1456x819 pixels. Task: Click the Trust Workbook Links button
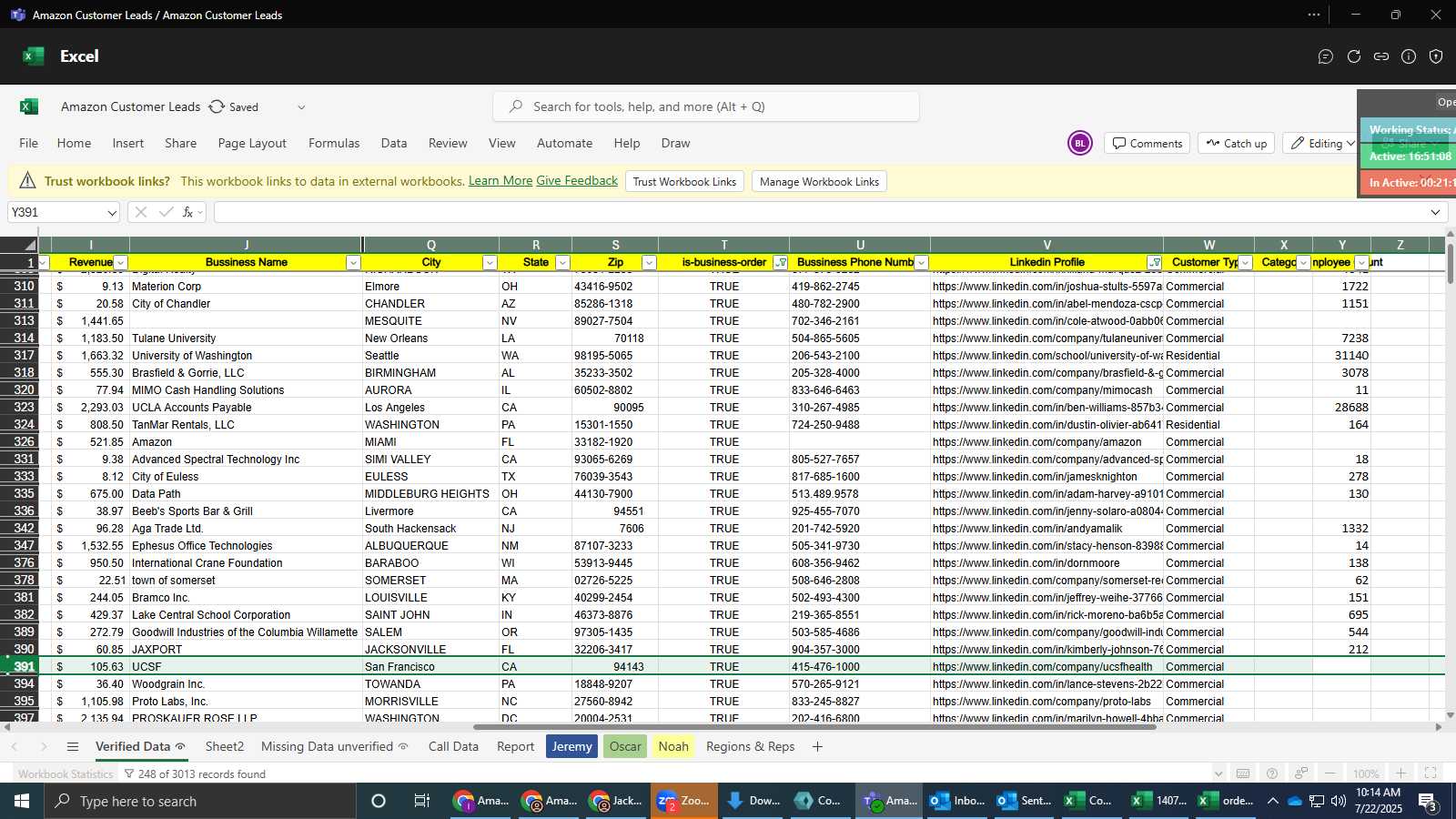click(x=684, y=181)
